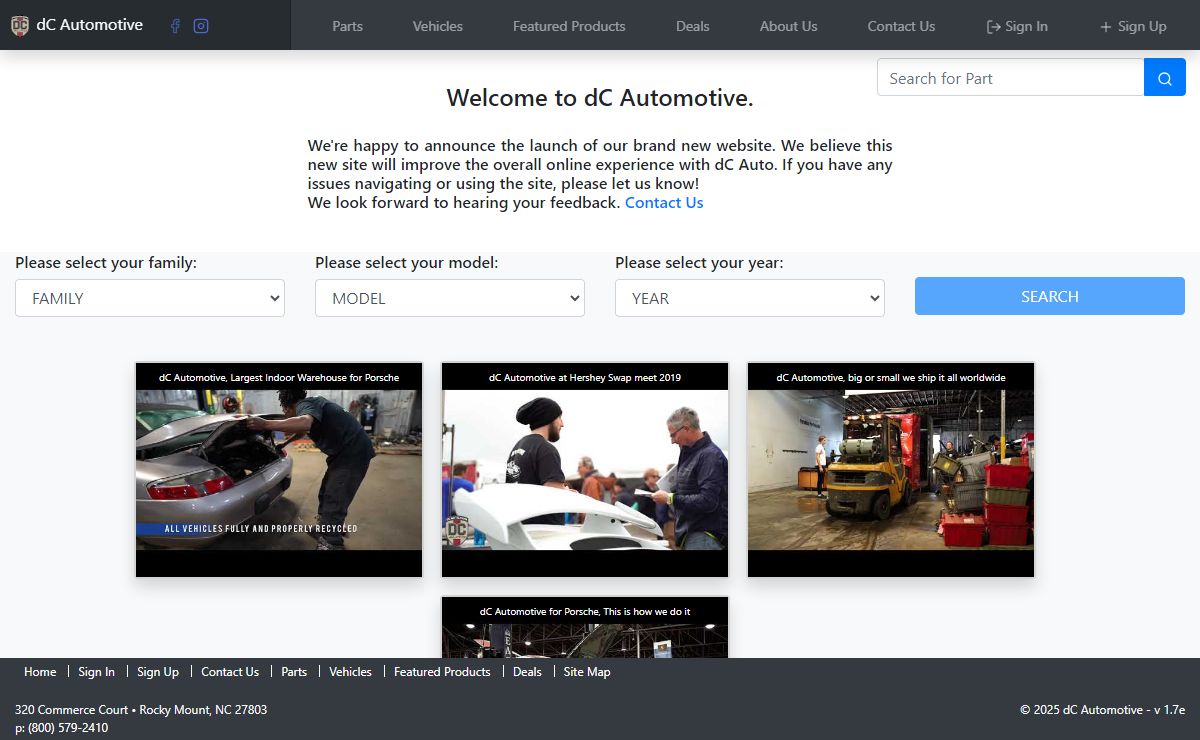Screen dimensions: 1200x740
Task: Expand the YEAR dropdown
Action: pos(750,298)
